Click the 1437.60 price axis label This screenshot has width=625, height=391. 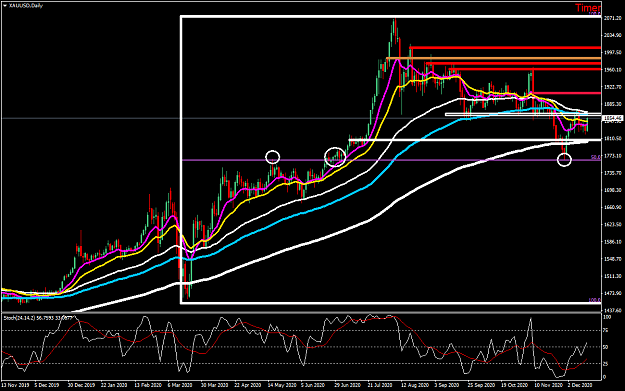coord(613,310)
